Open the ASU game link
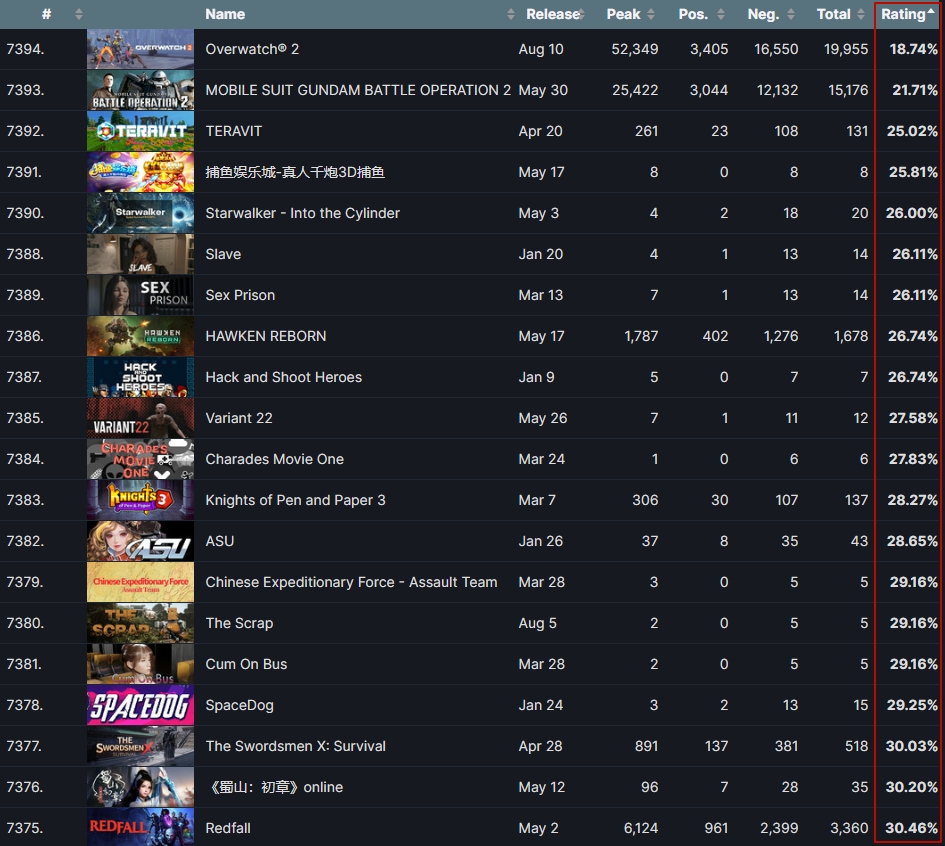The height and width of the screenshot is (846, 945). pos(219,540)
